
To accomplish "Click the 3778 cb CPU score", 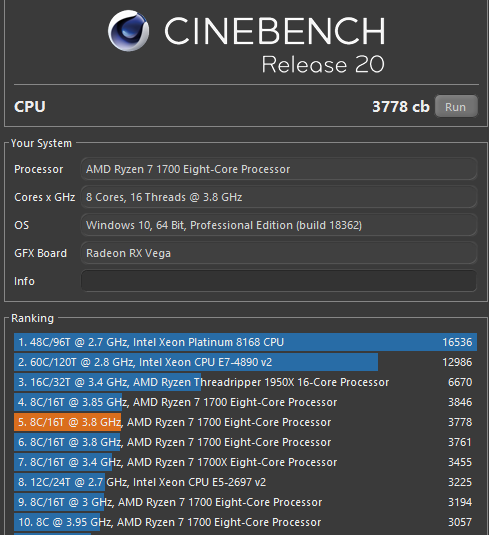I will pyautogui.click(x=401, y=106).
